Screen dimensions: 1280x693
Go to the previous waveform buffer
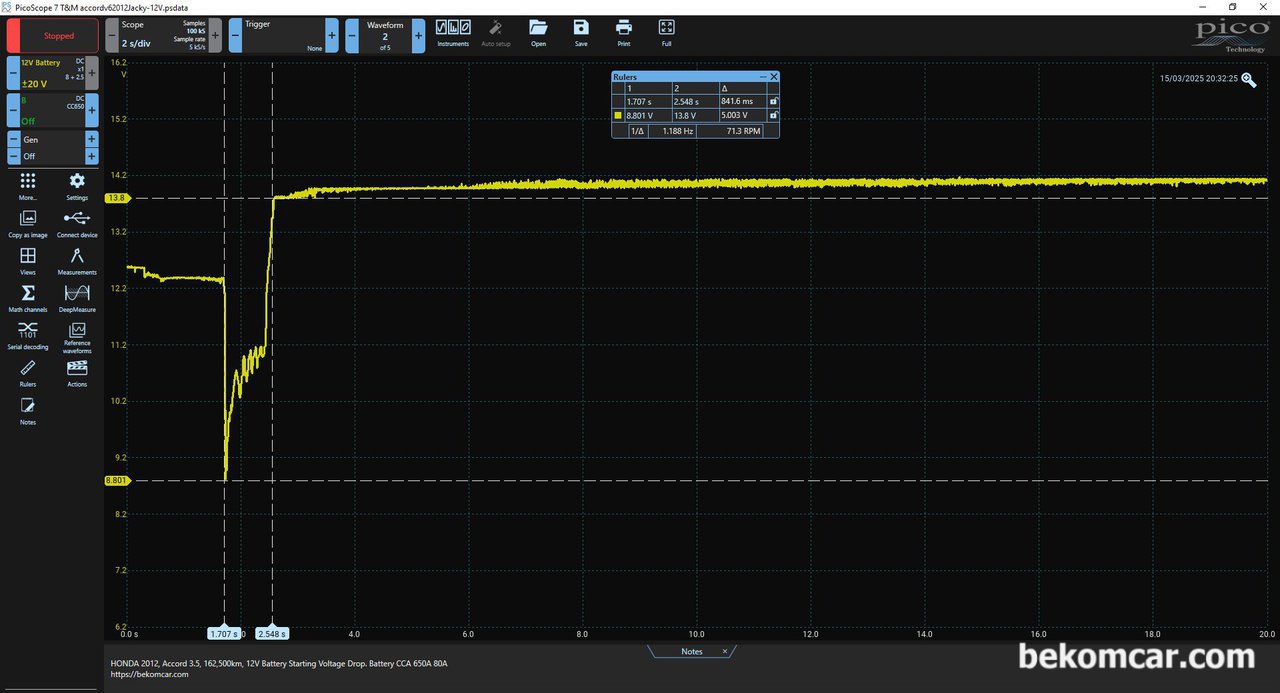click(x=352, y=35)
